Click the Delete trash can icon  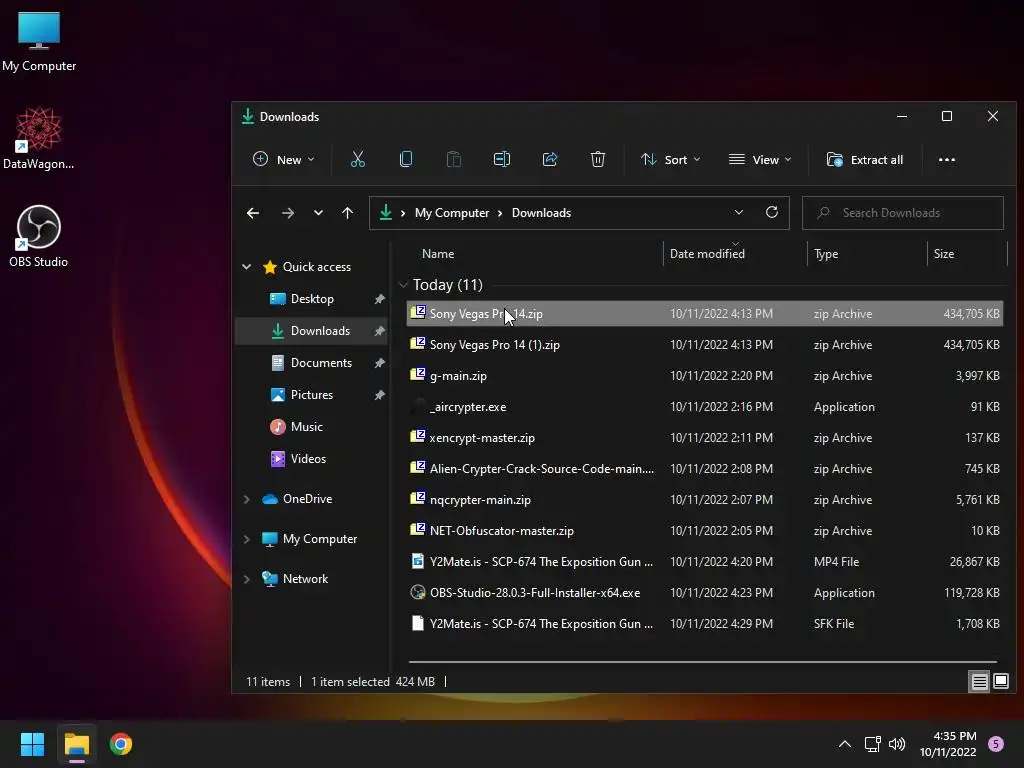click(x=598, y=159)
